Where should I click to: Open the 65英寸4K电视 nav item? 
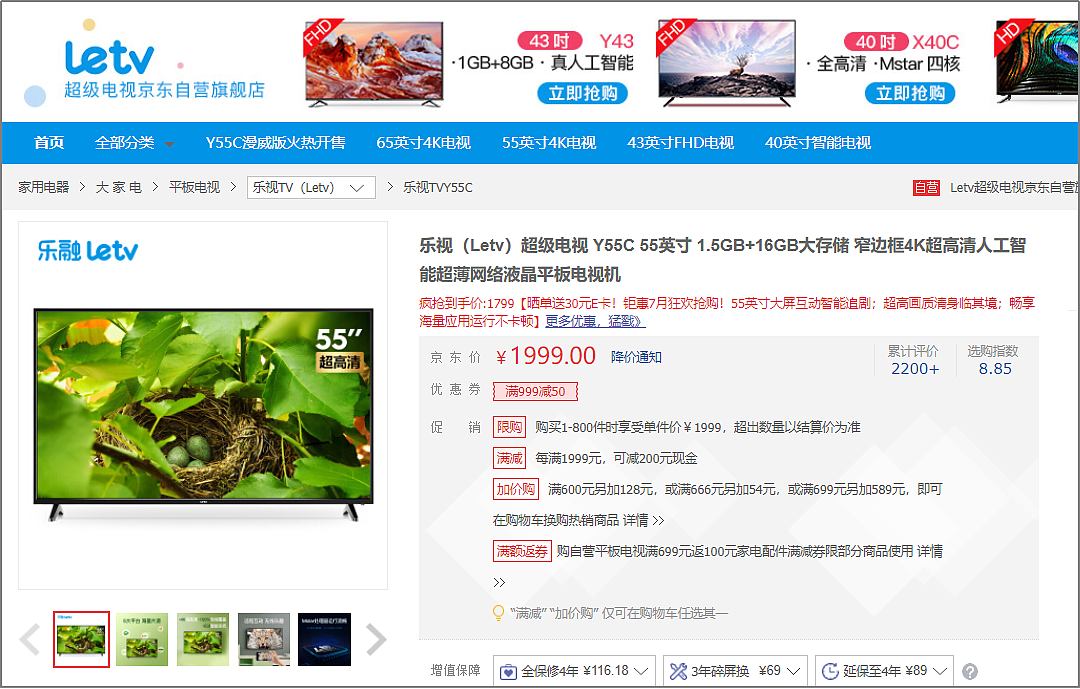(424, 143)
